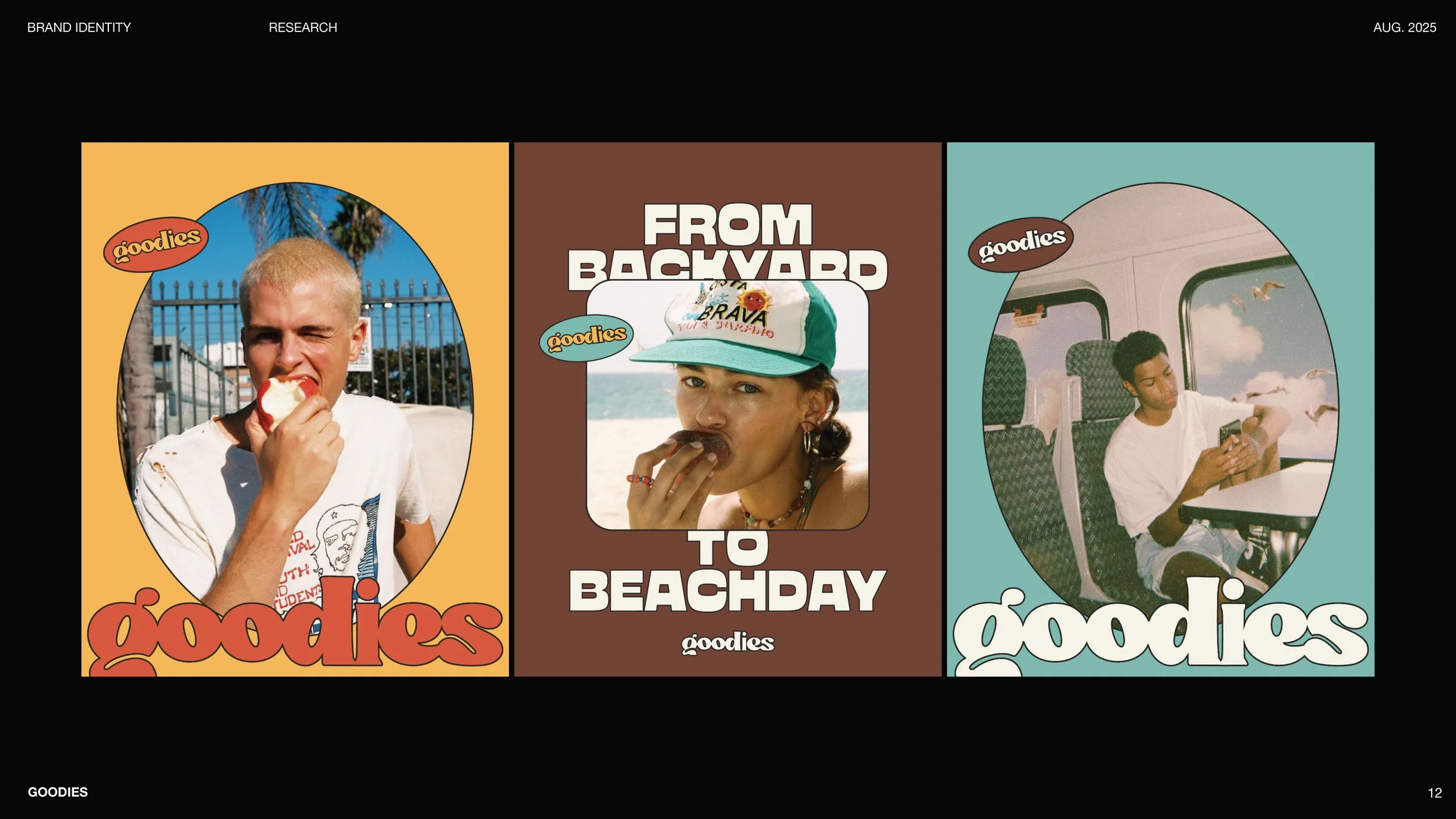Click the word TO above BEACHDAY

click(727, 549)
